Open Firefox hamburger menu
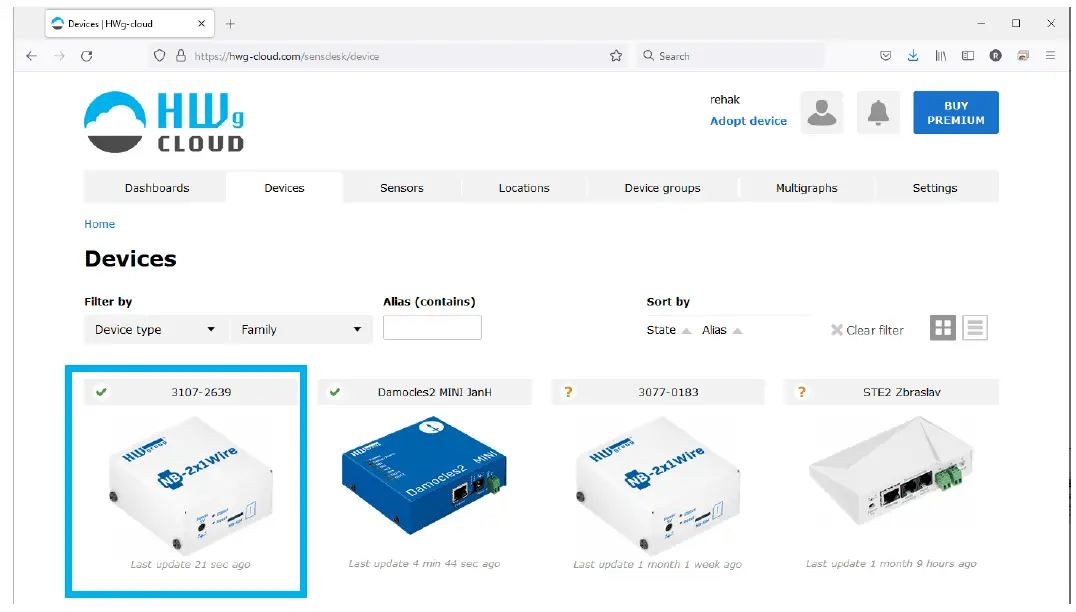Viewport: 1076px width, 612px height. [1050, 56]
